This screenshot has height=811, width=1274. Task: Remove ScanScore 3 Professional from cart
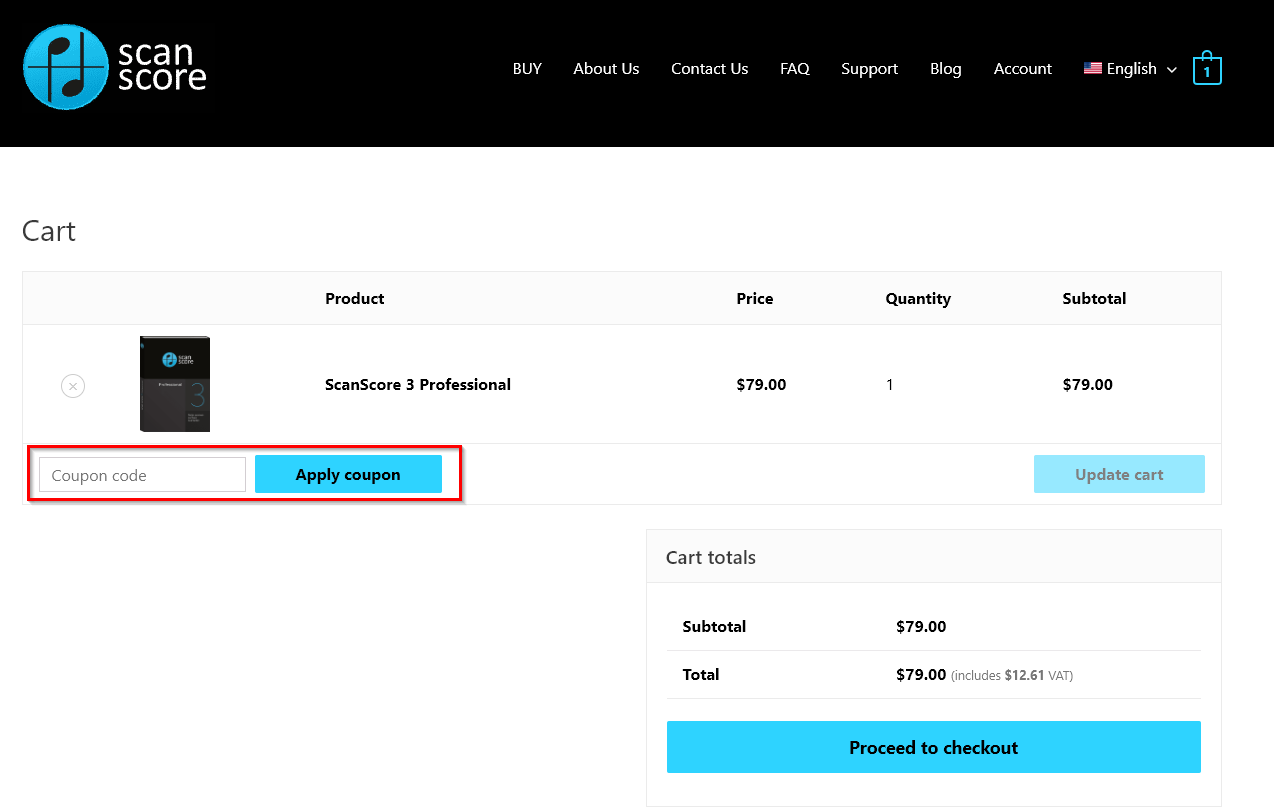pos(73,385)
